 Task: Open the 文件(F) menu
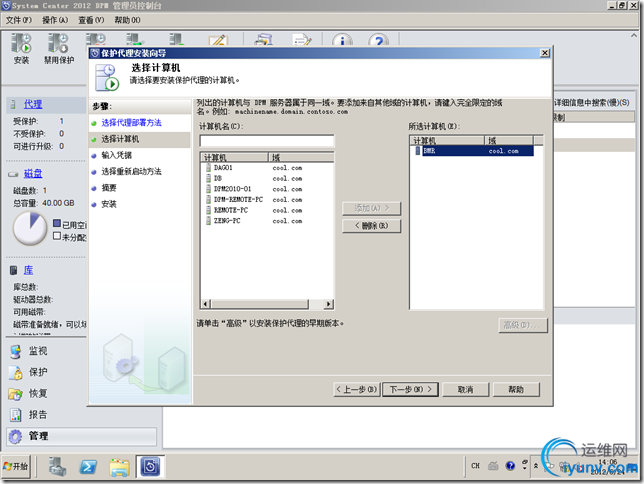[x=18, y=20]
